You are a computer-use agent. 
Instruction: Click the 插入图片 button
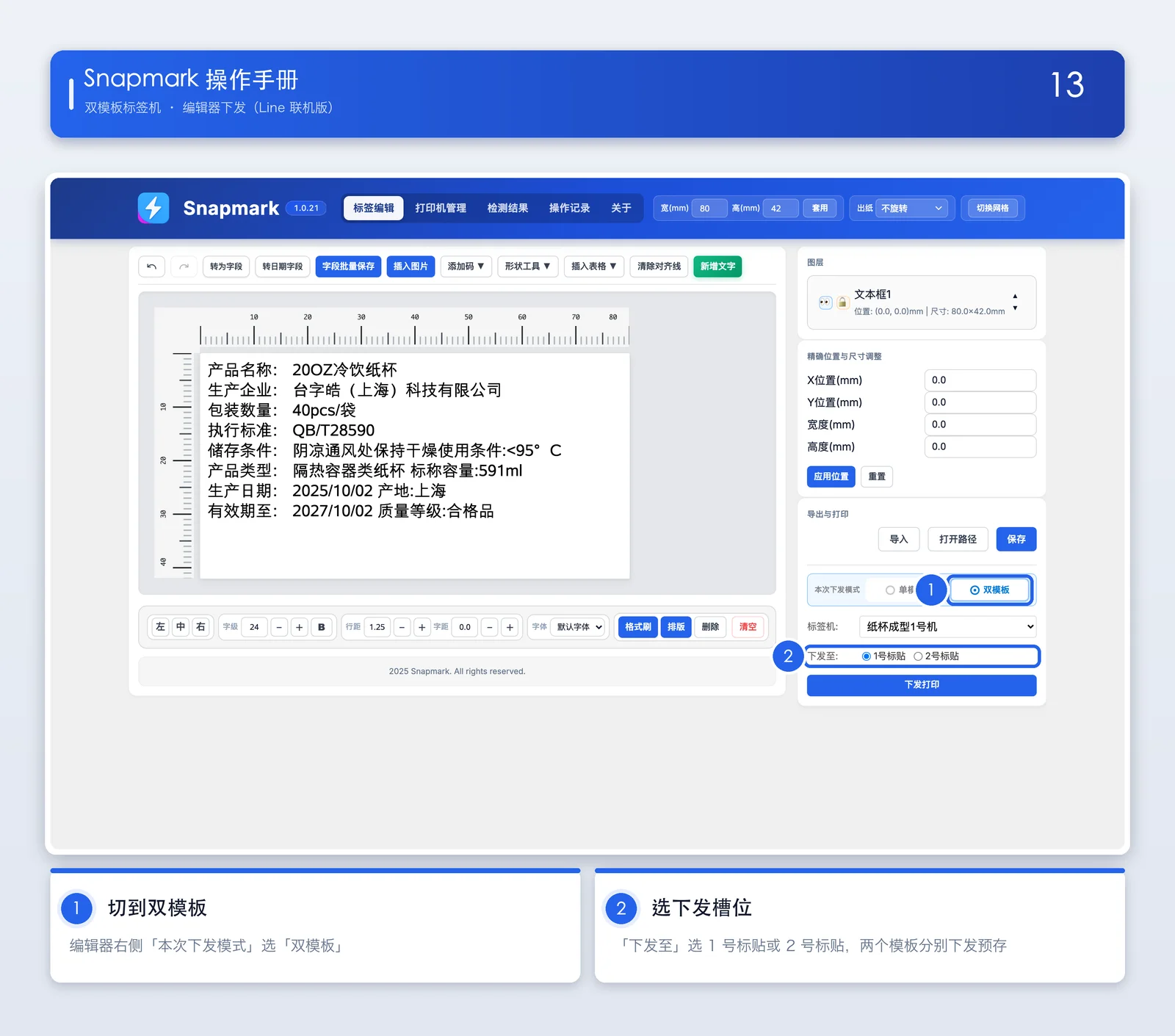[x=411, y=267]
